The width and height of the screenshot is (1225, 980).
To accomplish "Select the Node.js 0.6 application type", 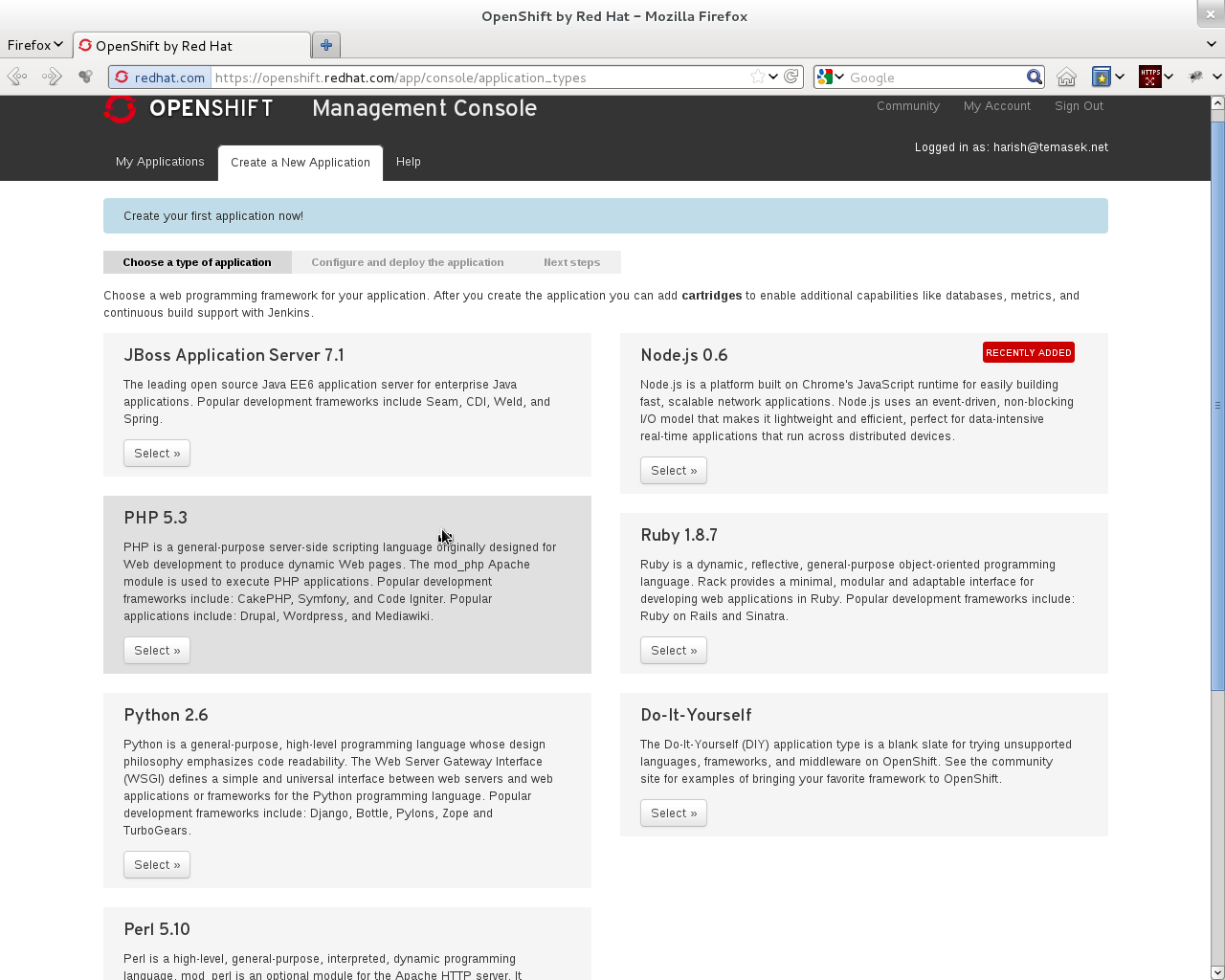I will pyautogui.click(x=674, y=471).
